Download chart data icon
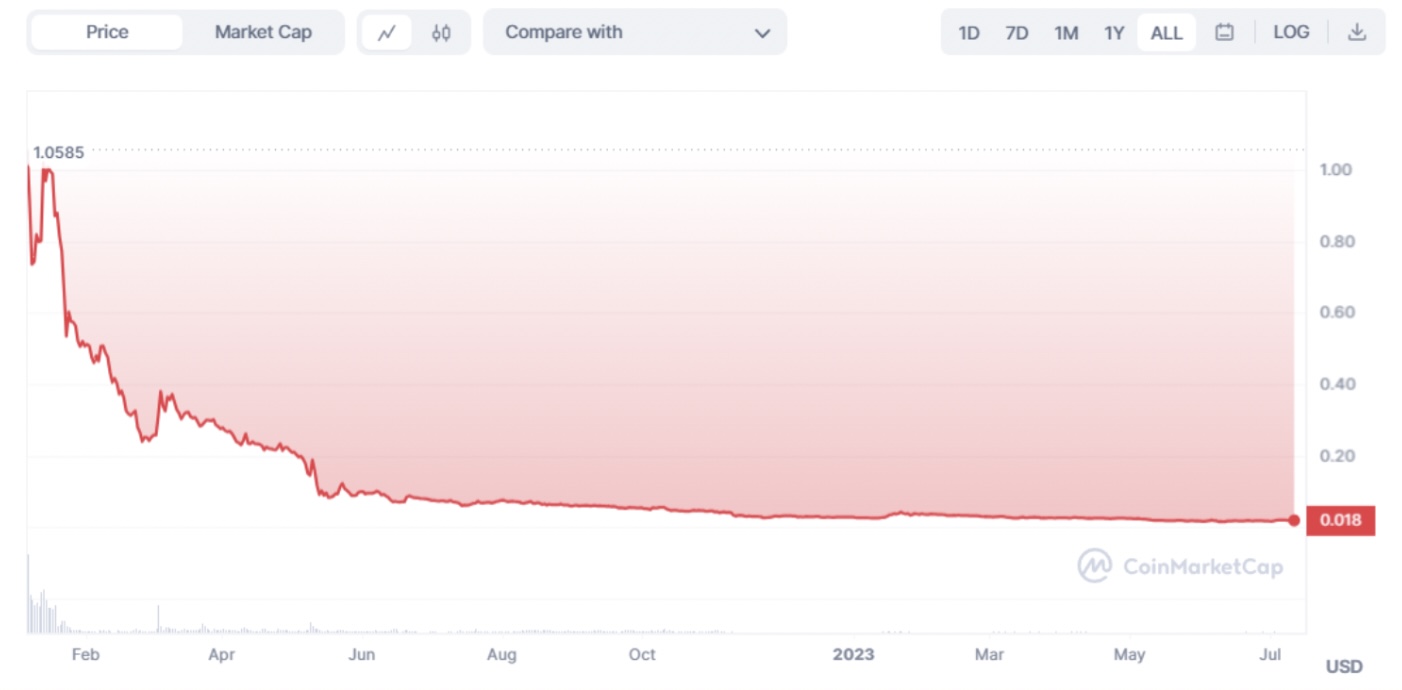The image size is (1402, 690). [1357, 32]
